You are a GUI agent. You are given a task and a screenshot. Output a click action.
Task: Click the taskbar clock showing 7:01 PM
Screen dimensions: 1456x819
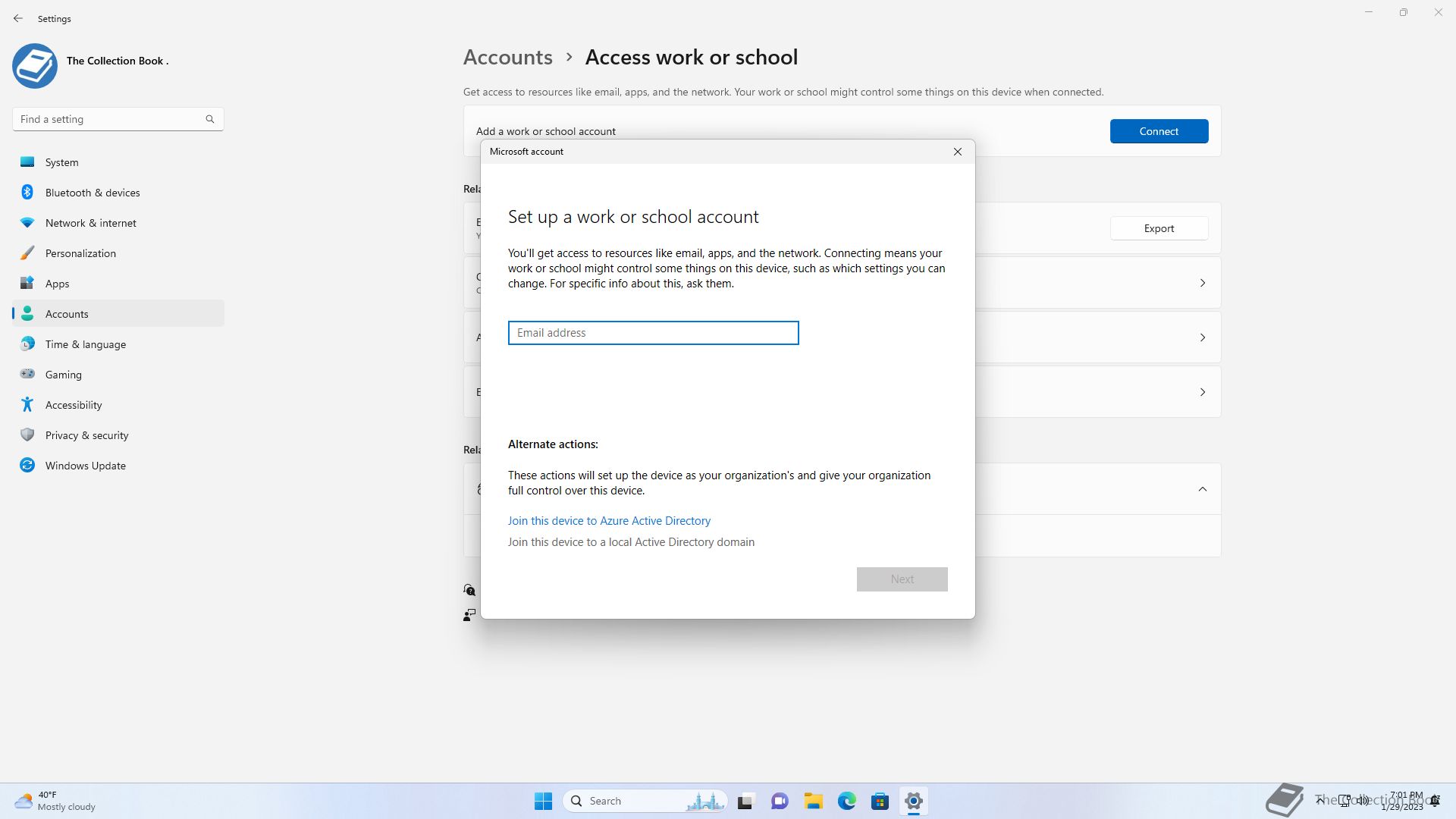[1404, 801]
